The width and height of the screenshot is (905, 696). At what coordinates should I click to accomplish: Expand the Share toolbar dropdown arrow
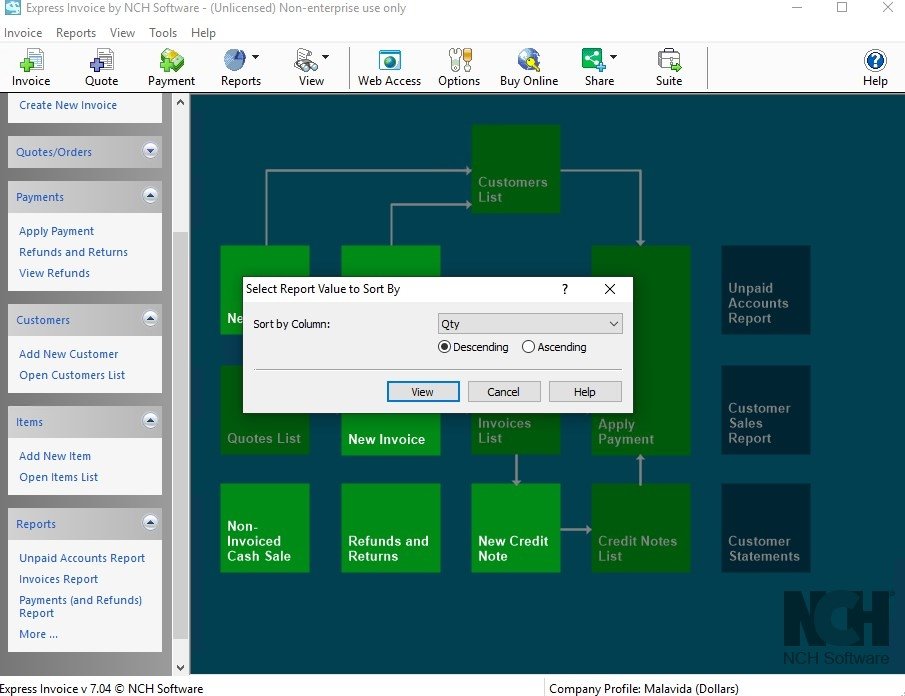[x=613, y=57]
